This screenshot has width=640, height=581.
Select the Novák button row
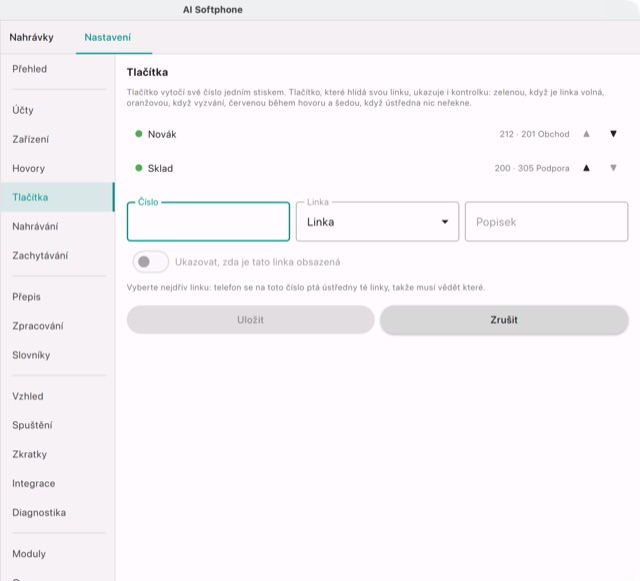point(377,134)
